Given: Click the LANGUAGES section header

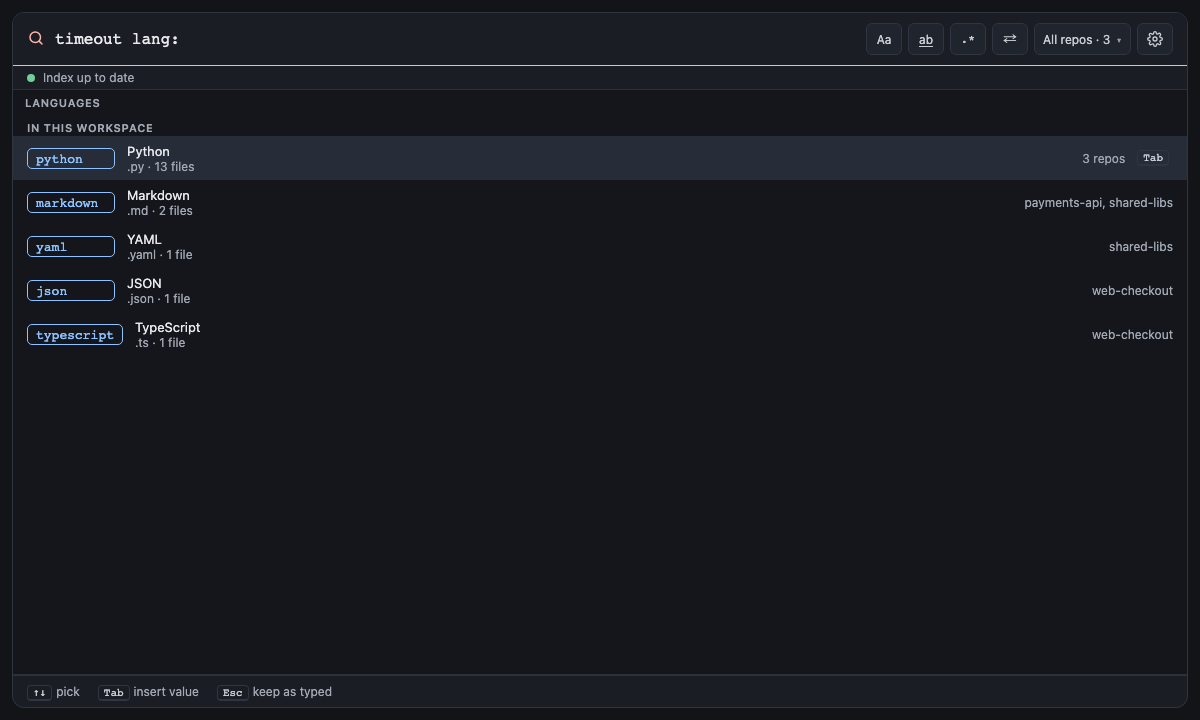Looking at the screenshot, I should 62,103.
